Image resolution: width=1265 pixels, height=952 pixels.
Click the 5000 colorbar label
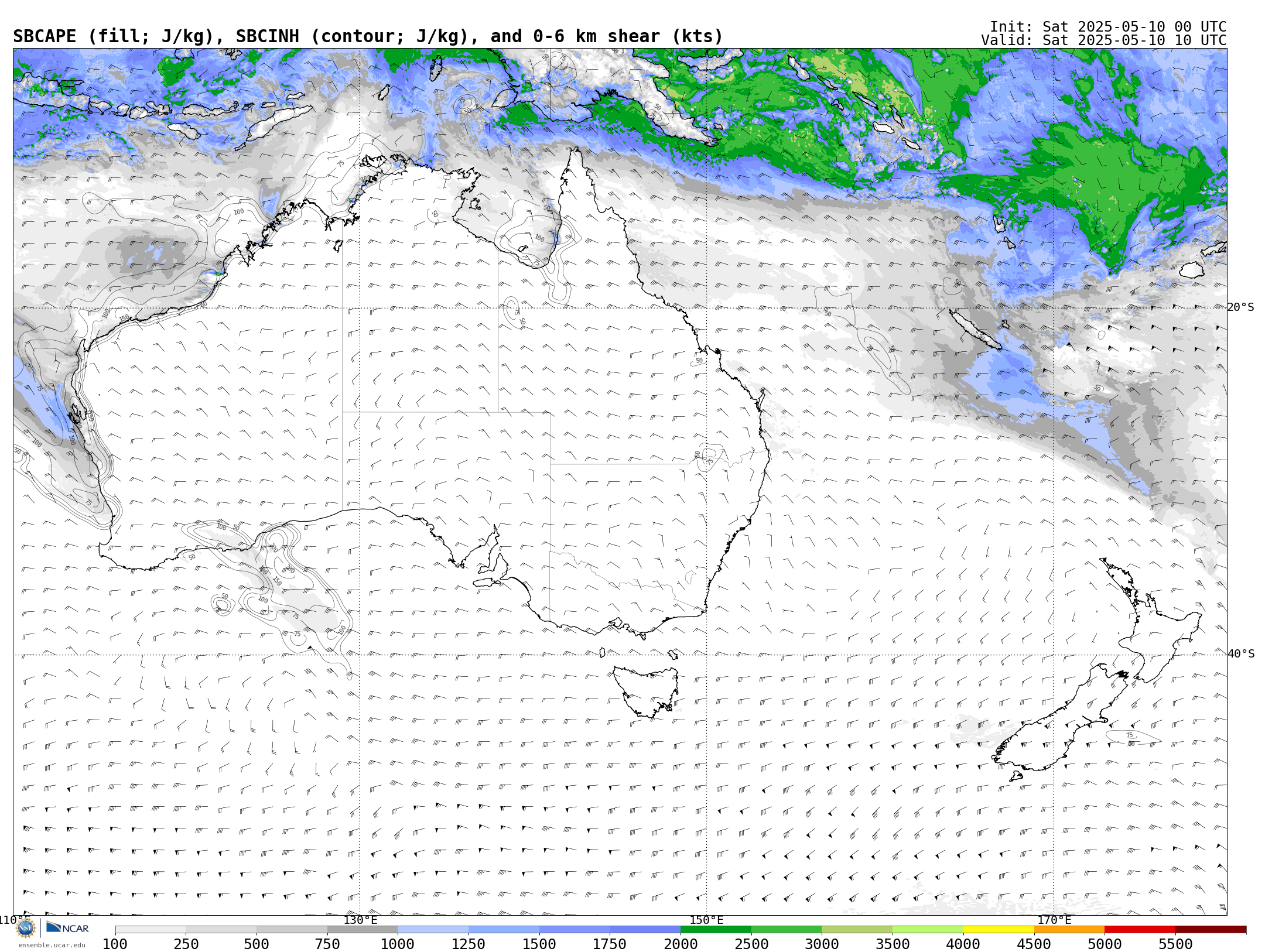pyautogui.click(x=1105, y=944)
